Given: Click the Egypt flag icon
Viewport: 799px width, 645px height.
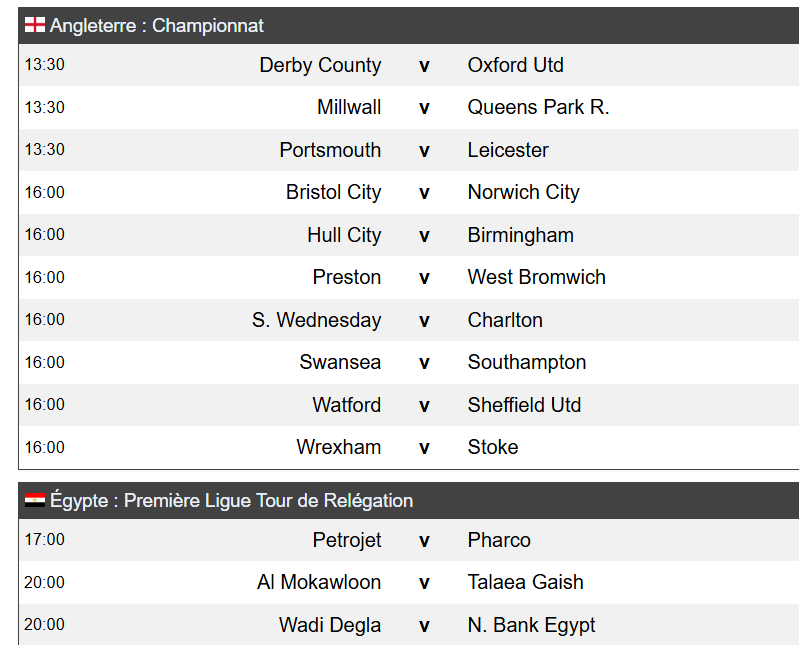Looking at the screenshot, I should tap(35, 500).
